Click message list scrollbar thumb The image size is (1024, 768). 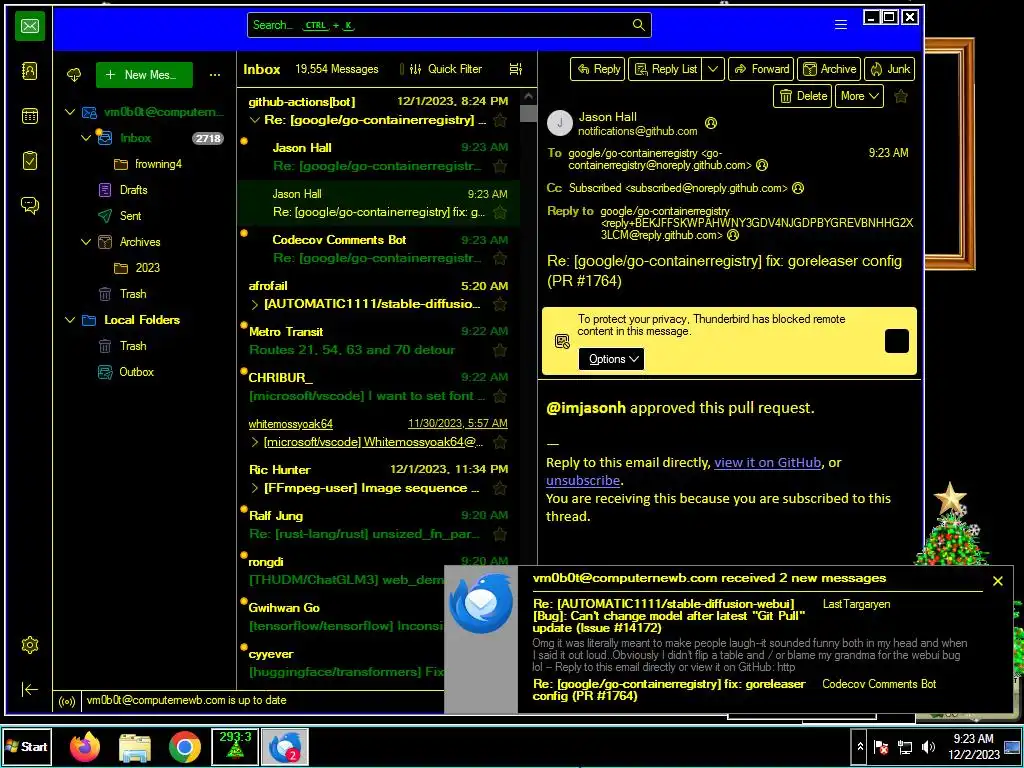point(528,113)
